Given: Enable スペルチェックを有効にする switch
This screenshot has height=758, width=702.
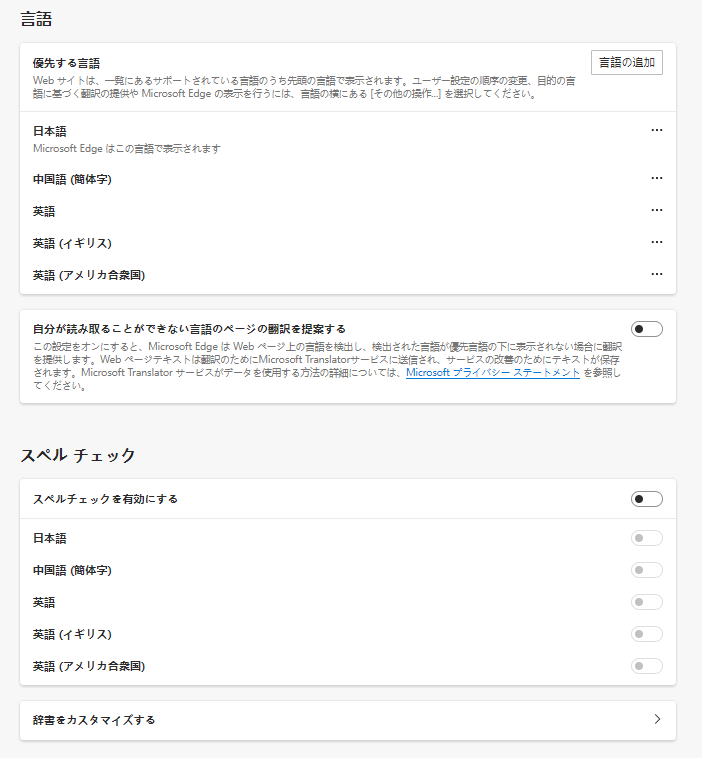Looking at the screenshot, I should point(646,499).
